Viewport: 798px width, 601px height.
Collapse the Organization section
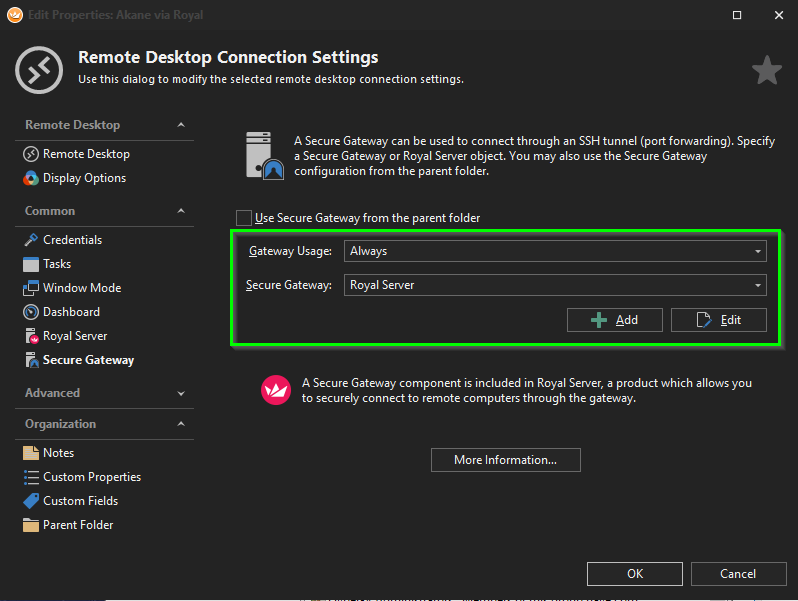click(181, 424)
